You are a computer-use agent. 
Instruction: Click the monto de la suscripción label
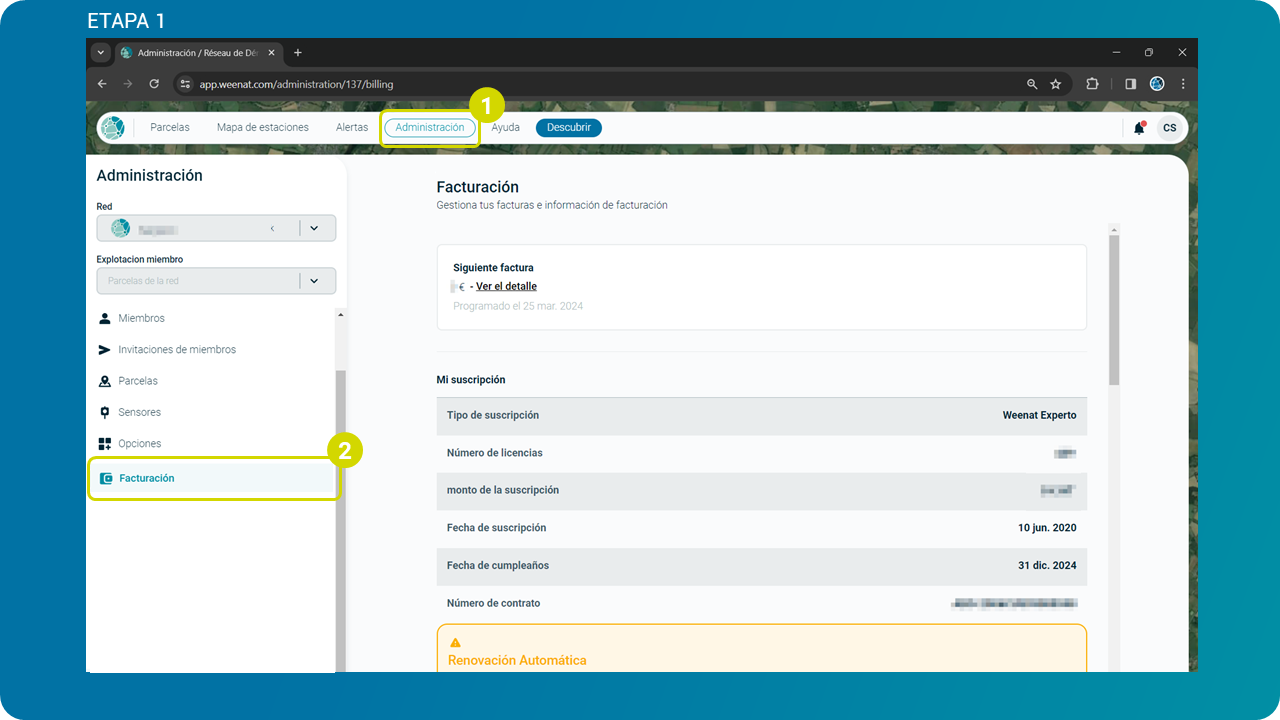click(503, 490)
